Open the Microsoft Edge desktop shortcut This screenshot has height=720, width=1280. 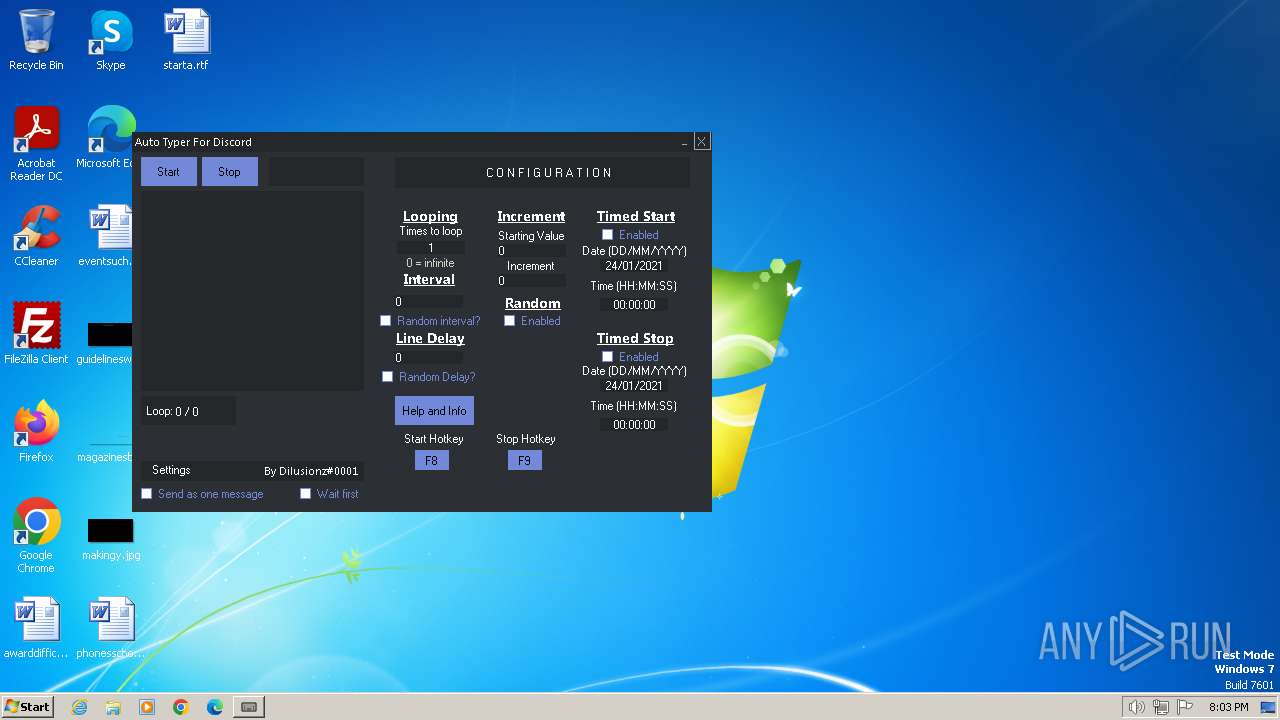click(110, 137)
